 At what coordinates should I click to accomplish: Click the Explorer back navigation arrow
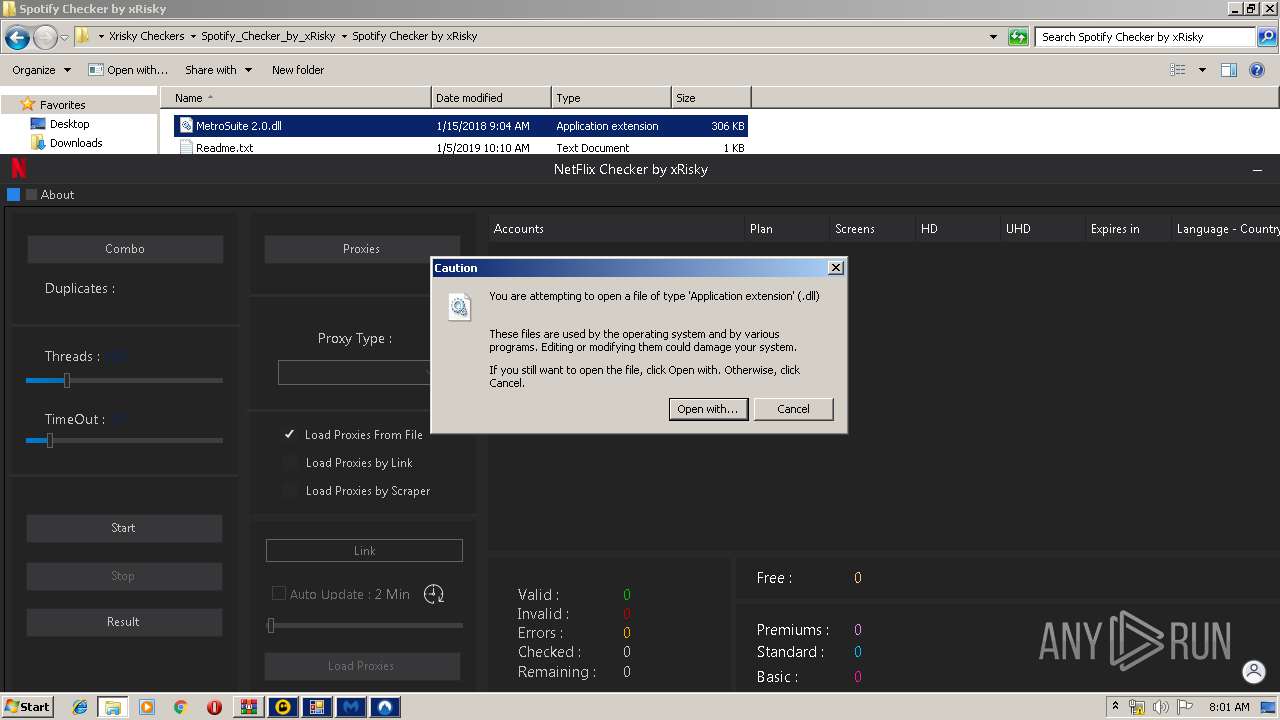(17, 38)
